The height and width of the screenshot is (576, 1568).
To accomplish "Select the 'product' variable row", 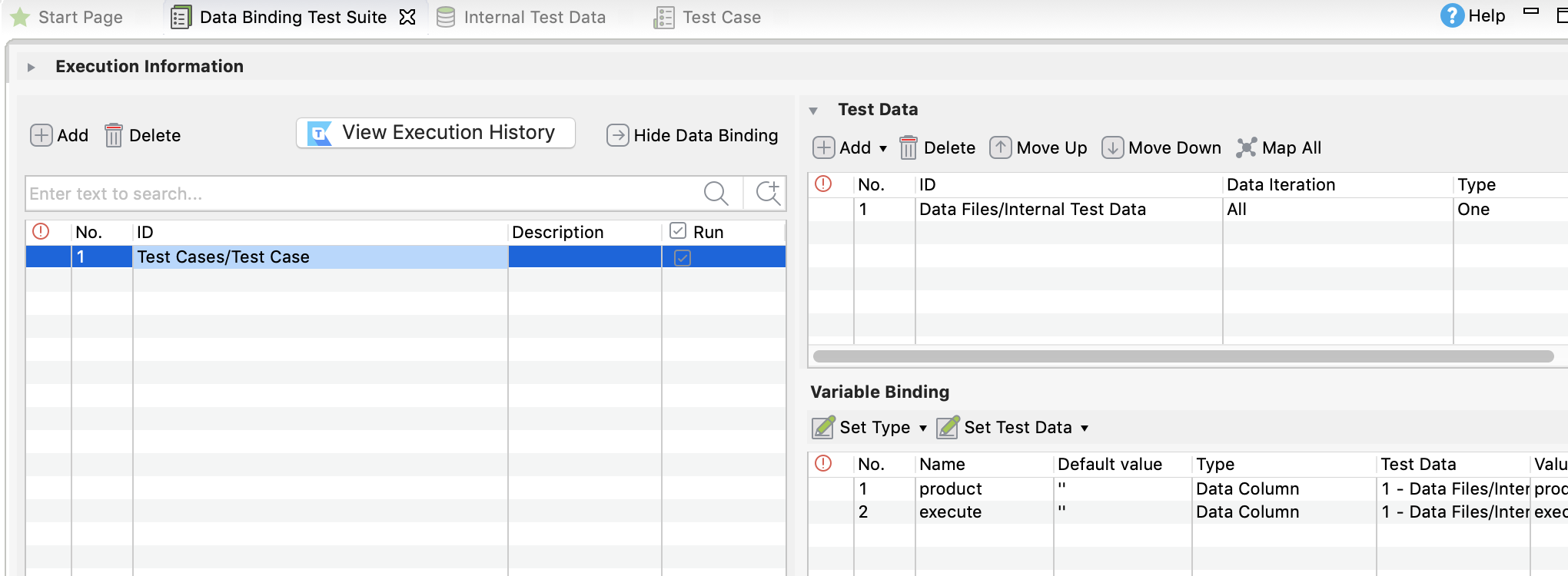I will 1188,489.
